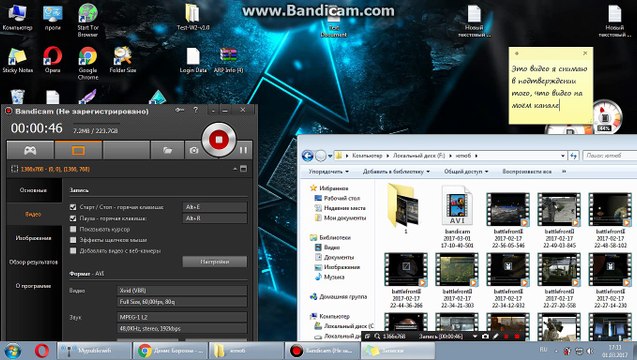Viewport: 637px width, 360px height.
Task: Collapse the Bandicam recording area bar arrow
Action: coord(235,169)
